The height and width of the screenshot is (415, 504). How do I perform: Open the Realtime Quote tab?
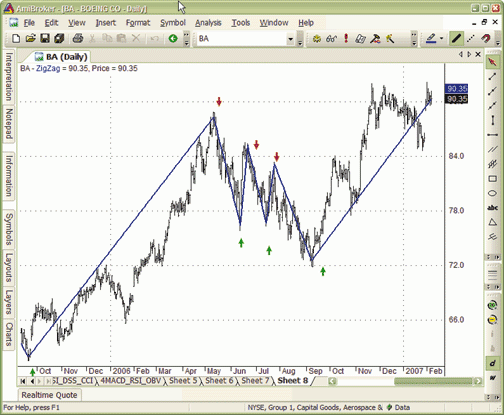(49, 395)
